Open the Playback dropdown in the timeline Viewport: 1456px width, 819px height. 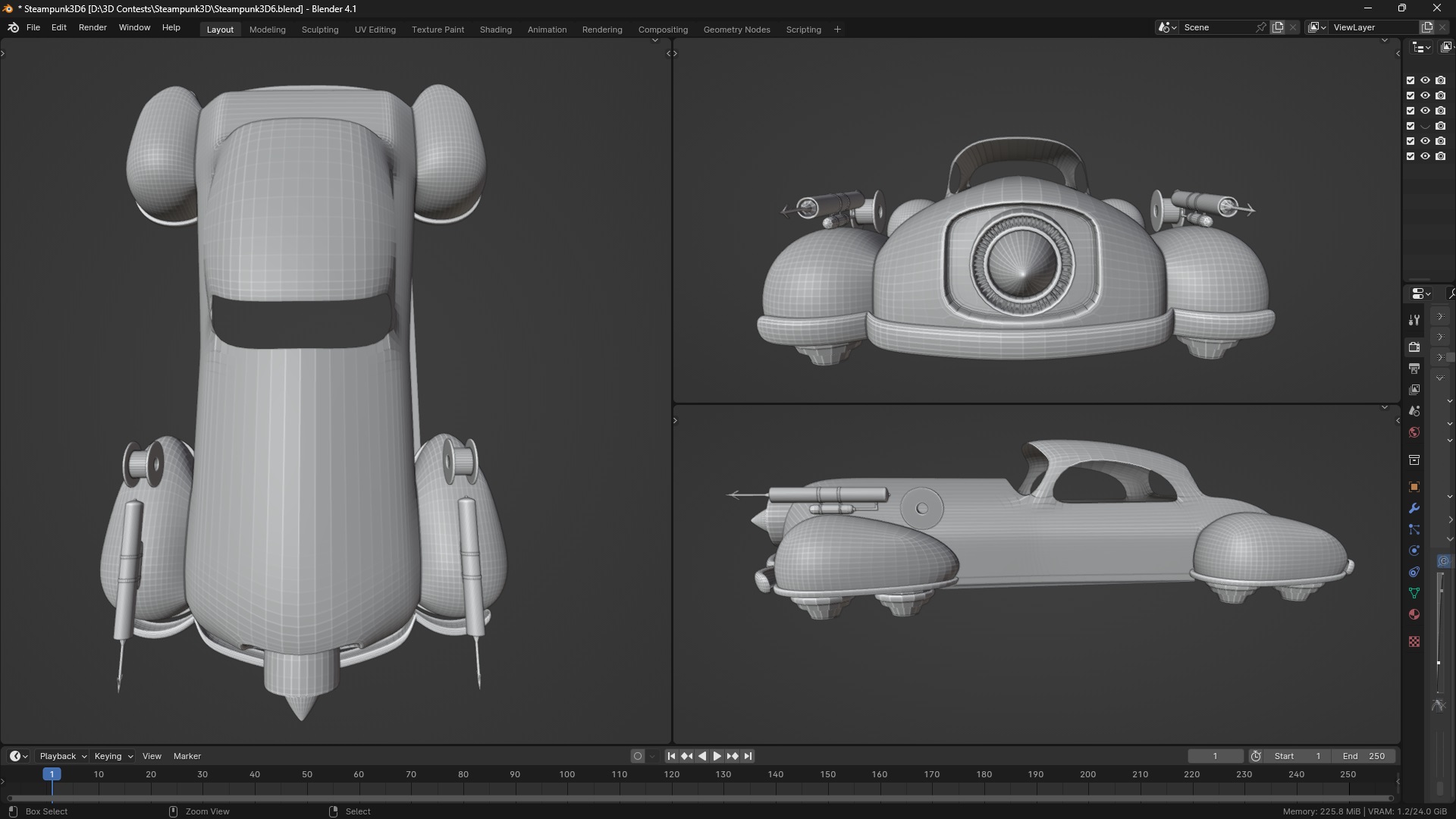point(62,756)
